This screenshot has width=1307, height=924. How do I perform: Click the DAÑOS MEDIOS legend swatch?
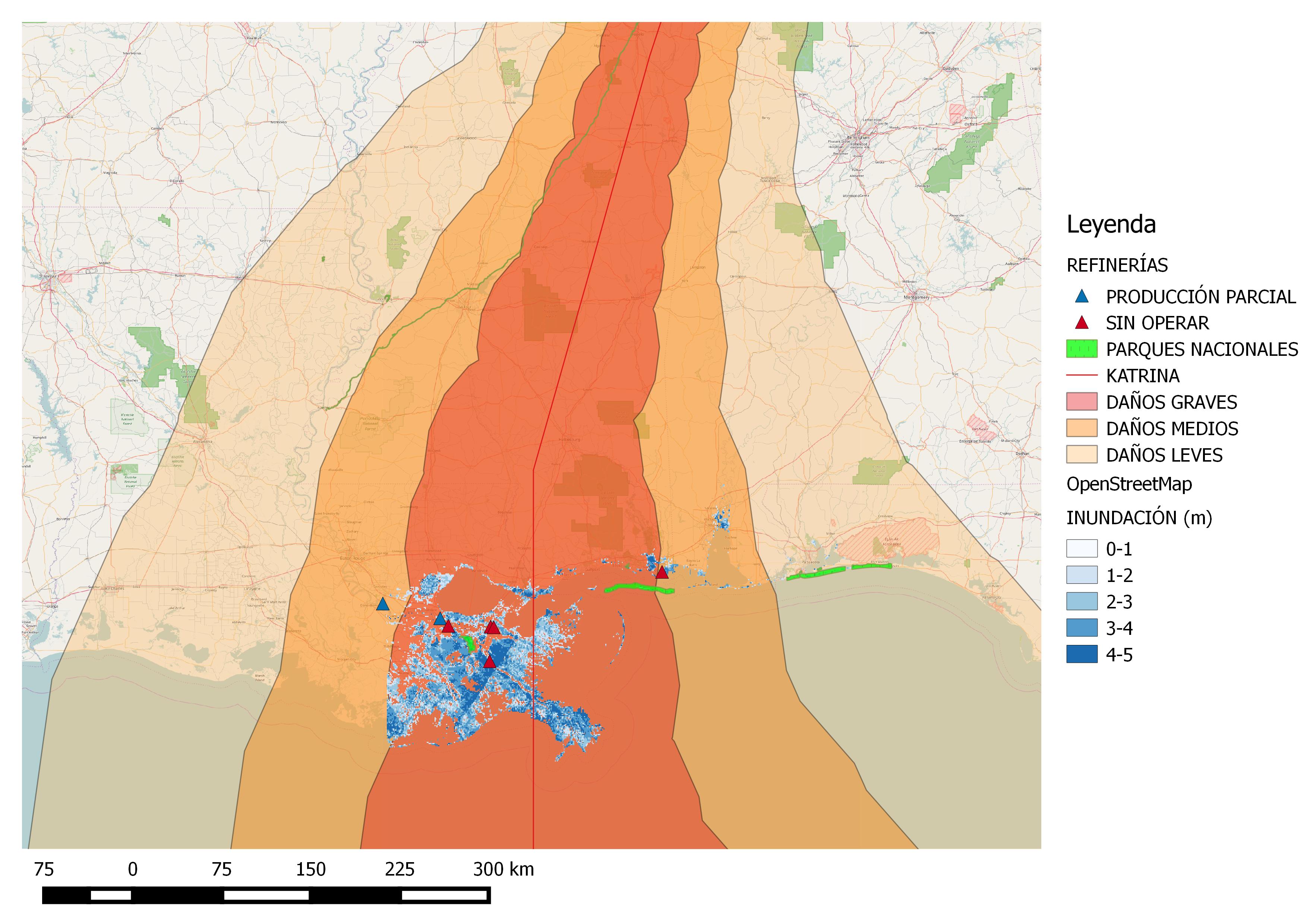(1082, 428)
